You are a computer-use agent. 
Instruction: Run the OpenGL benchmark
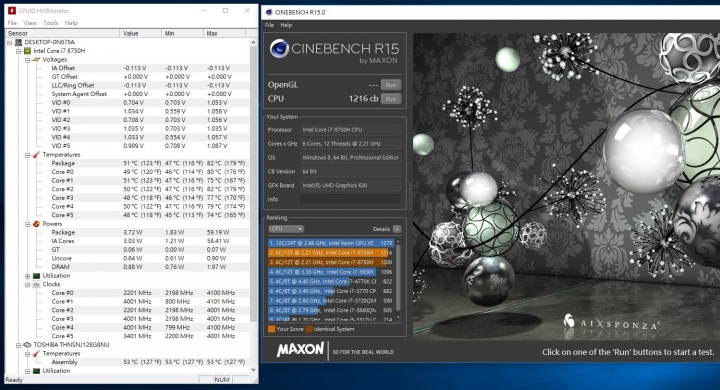pyautogui.click(x=391, y=85)
